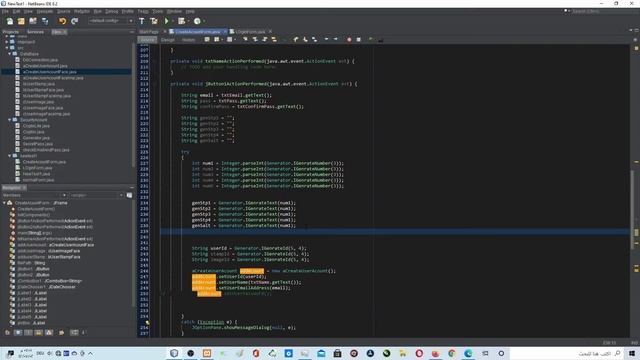The height and width of the screenshot is (360, 640).
Task: Click the New Project toolbar icon
Action: click(x=21, y=21)
